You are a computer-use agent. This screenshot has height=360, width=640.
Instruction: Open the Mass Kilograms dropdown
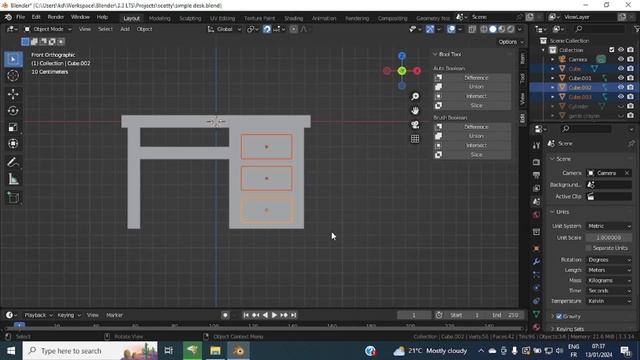coord(609,280)
